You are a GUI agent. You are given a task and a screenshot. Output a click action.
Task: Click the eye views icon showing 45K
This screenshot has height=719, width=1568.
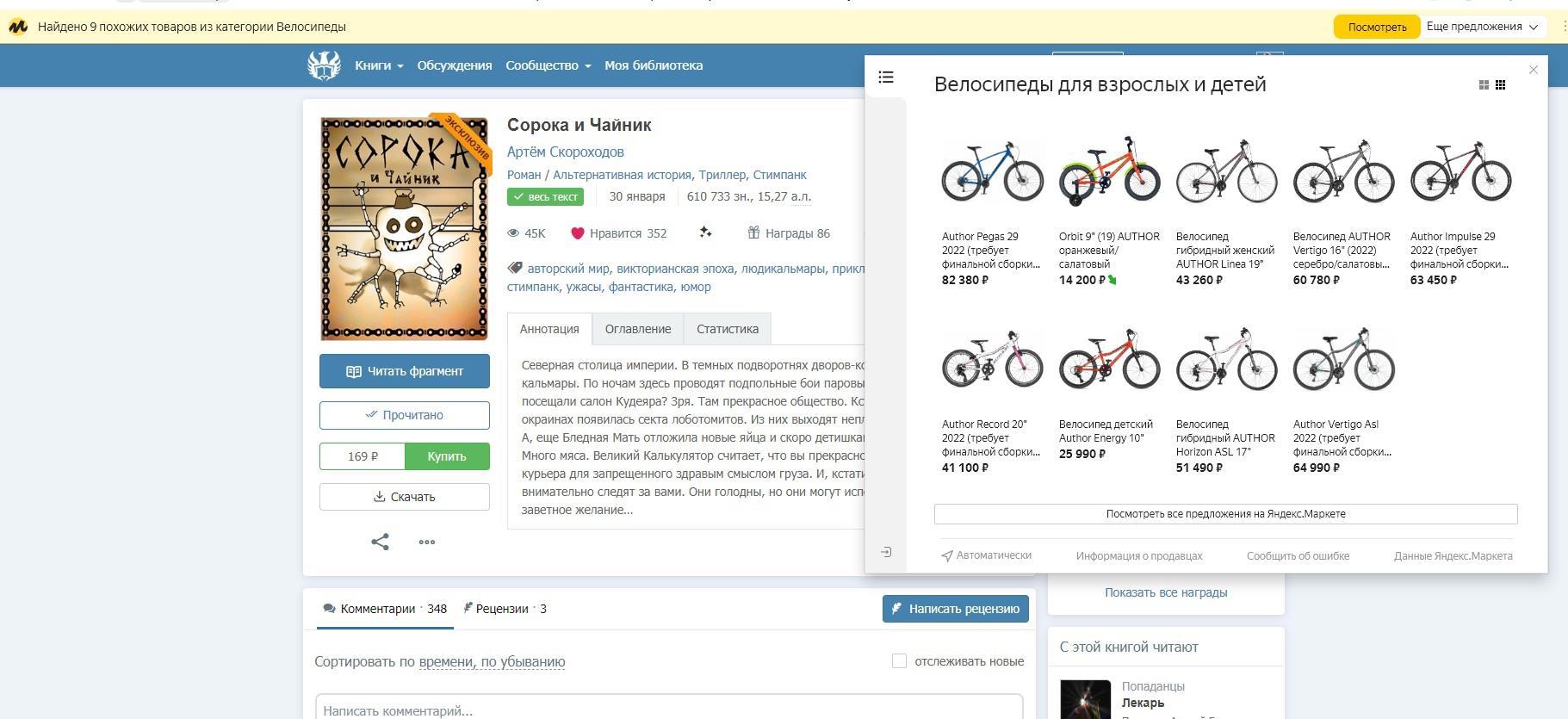(x=513, y=233)
